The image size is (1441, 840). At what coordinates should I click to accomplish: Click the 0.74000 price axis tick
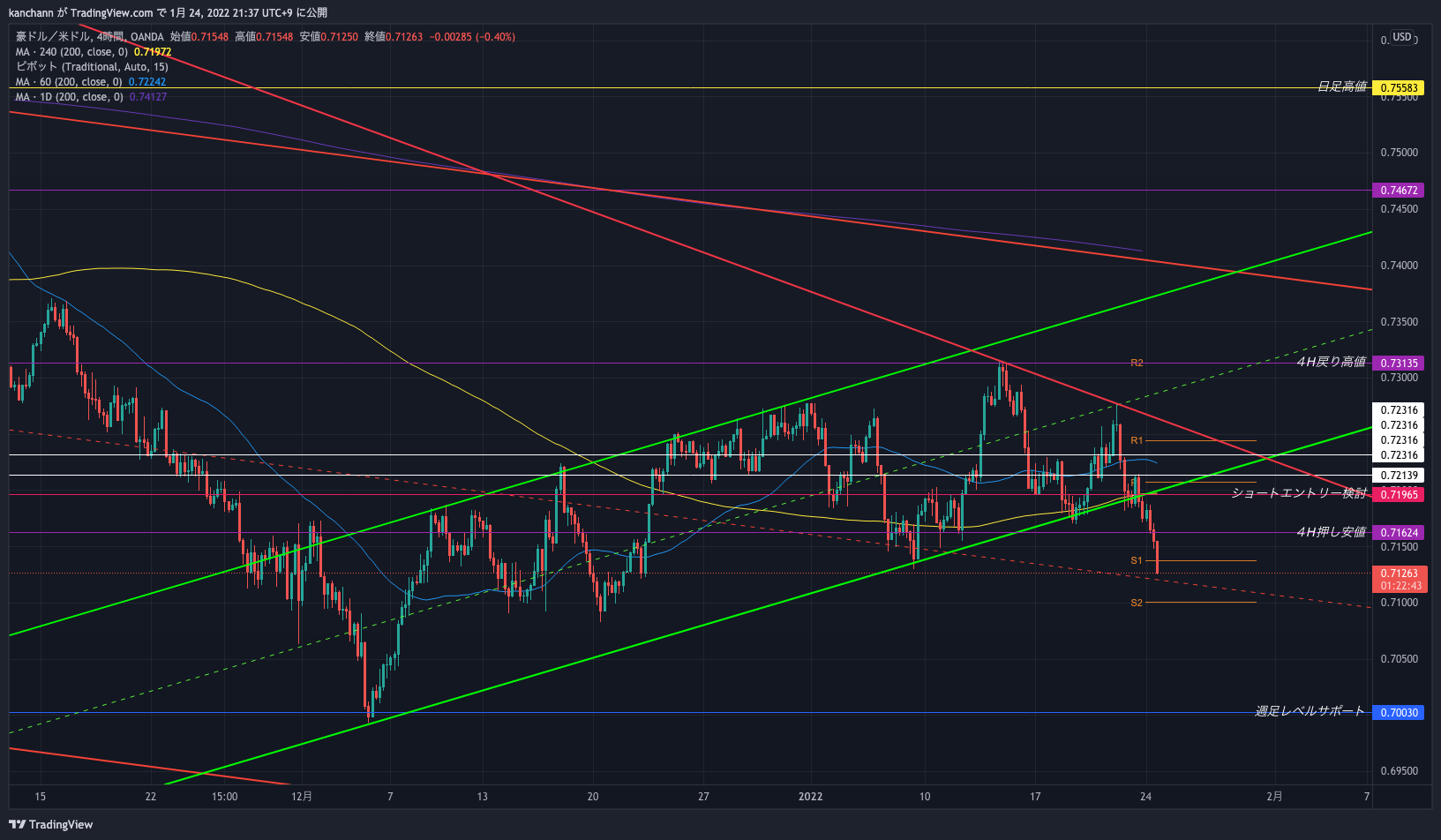pos(1400,266)
